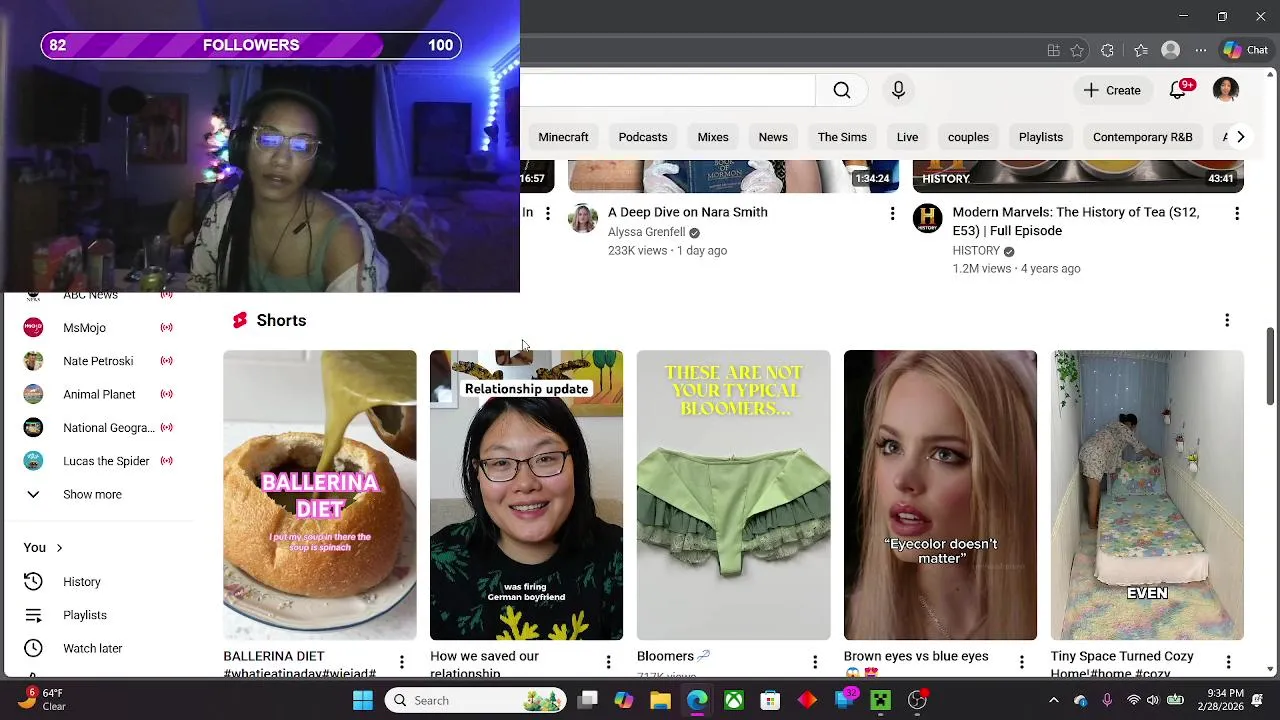Open options for BALLERINA DIET short
The width and height of the screenshot is (1280, 720).
(x=401, y=662)
